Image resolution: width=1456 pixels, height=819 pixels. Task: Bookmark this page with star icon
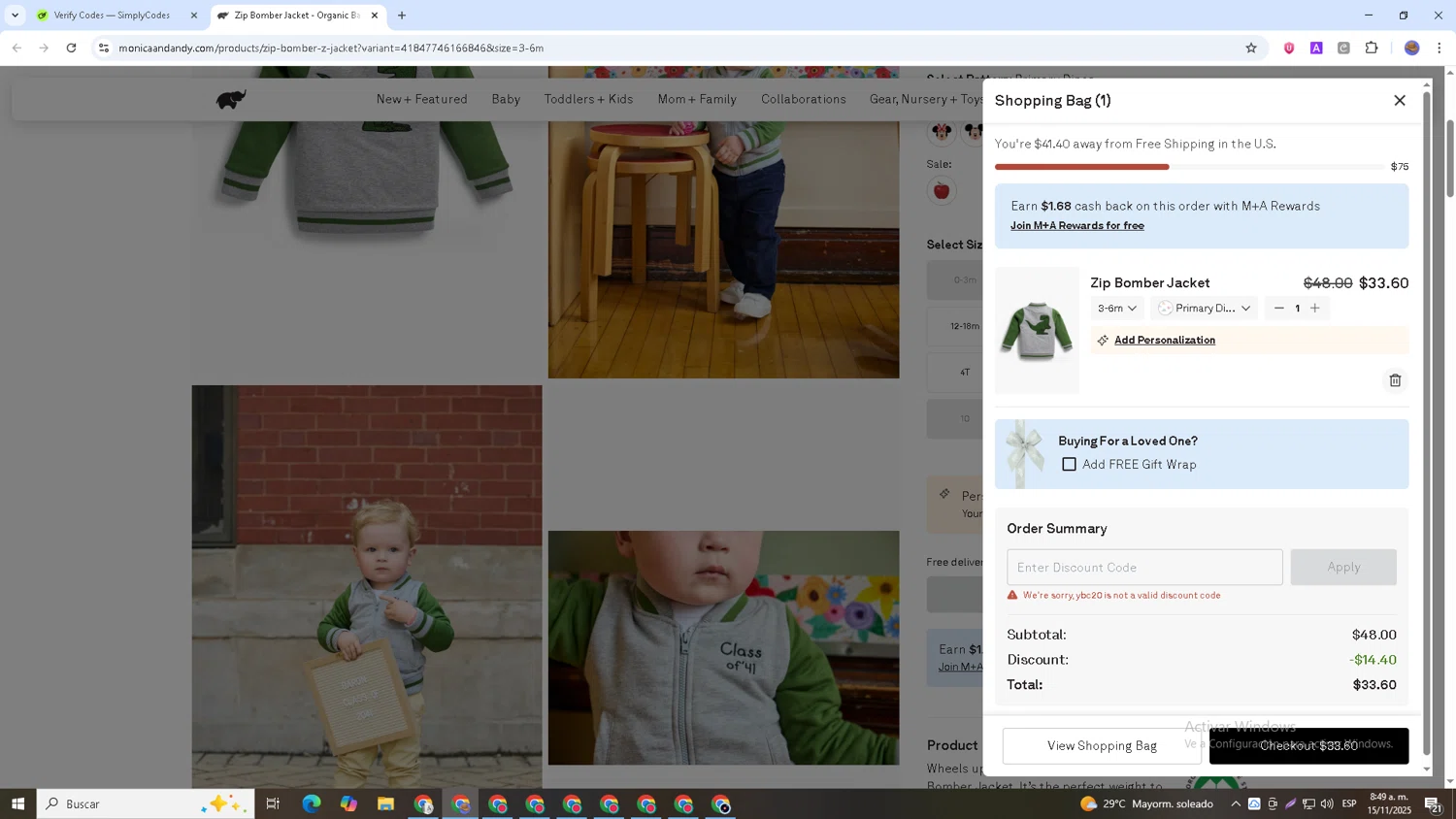pos(1251,48)
